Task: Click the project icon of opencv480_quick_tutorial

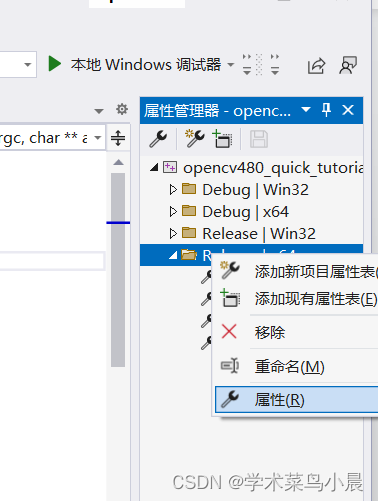Action: pos(170,167)
